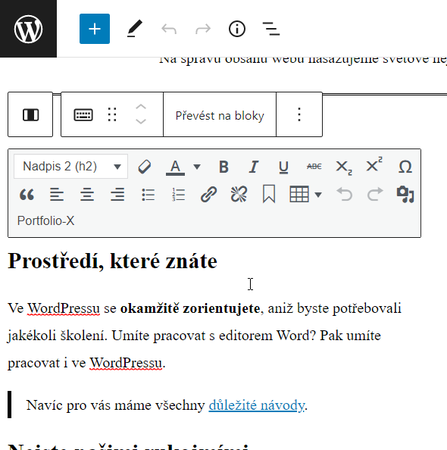Click the clear formatting eraser icon

point(144,166)
